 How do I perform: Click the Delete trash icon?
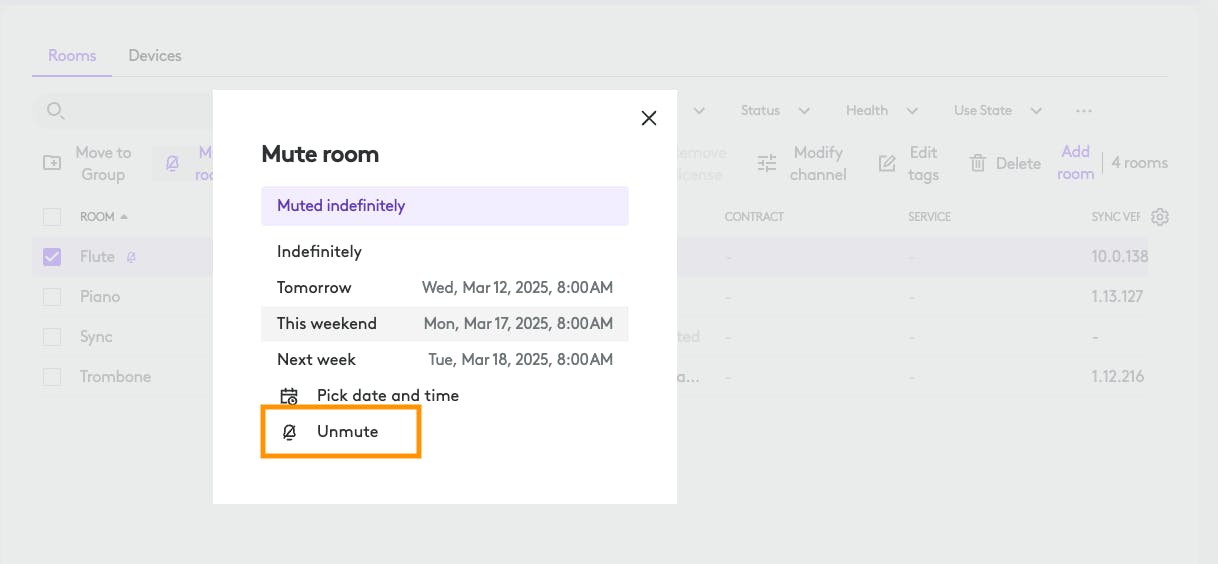pos(978,164)
